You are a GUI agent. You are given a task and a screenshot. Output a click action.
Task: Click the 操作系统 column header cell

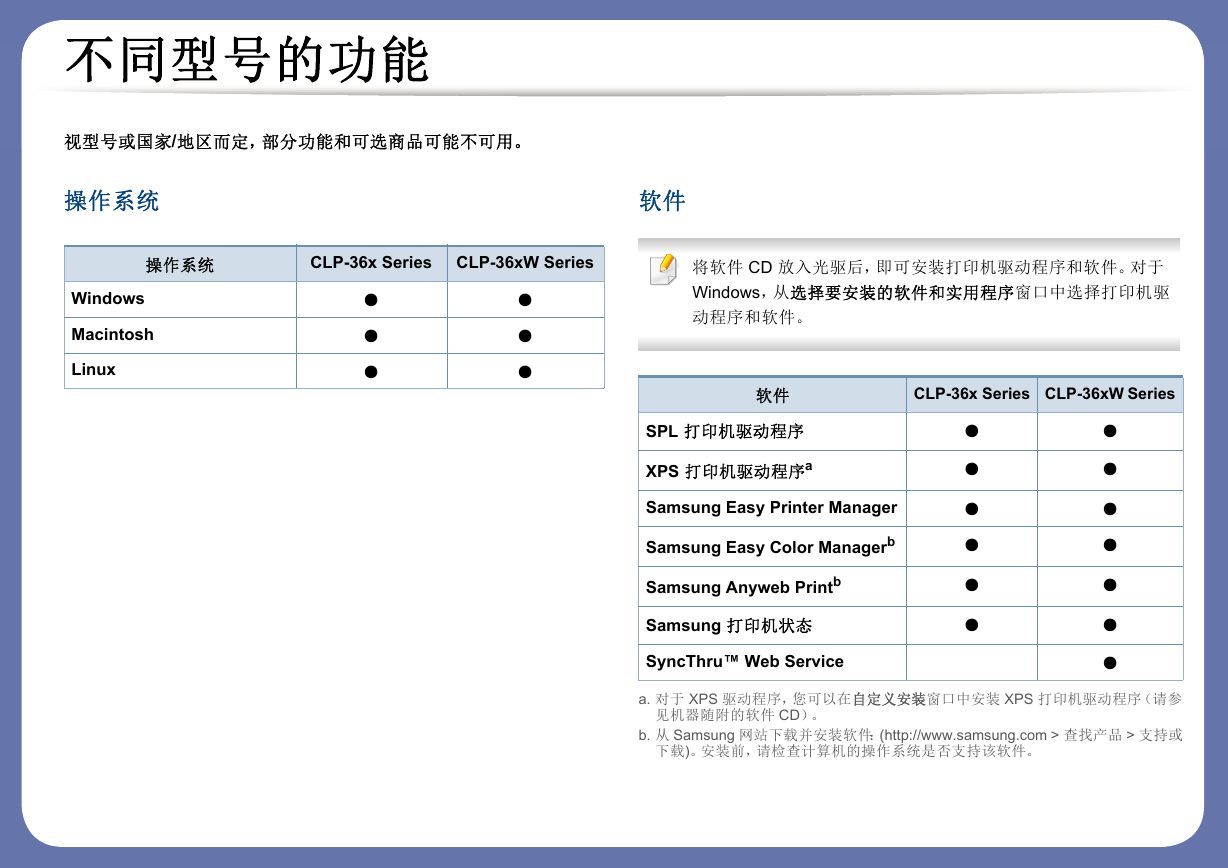tap(180, 264)
